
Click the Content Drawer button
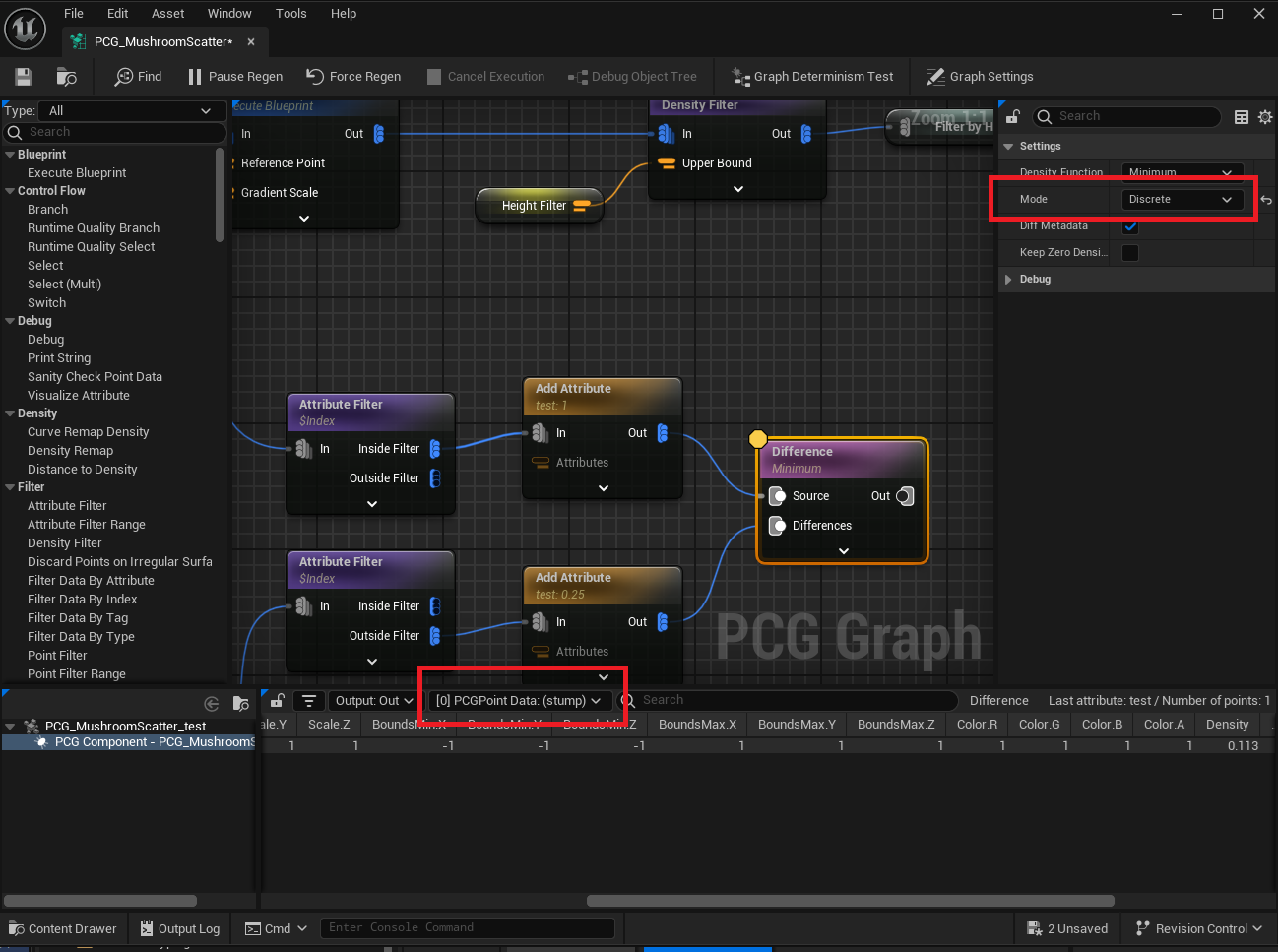63,928
